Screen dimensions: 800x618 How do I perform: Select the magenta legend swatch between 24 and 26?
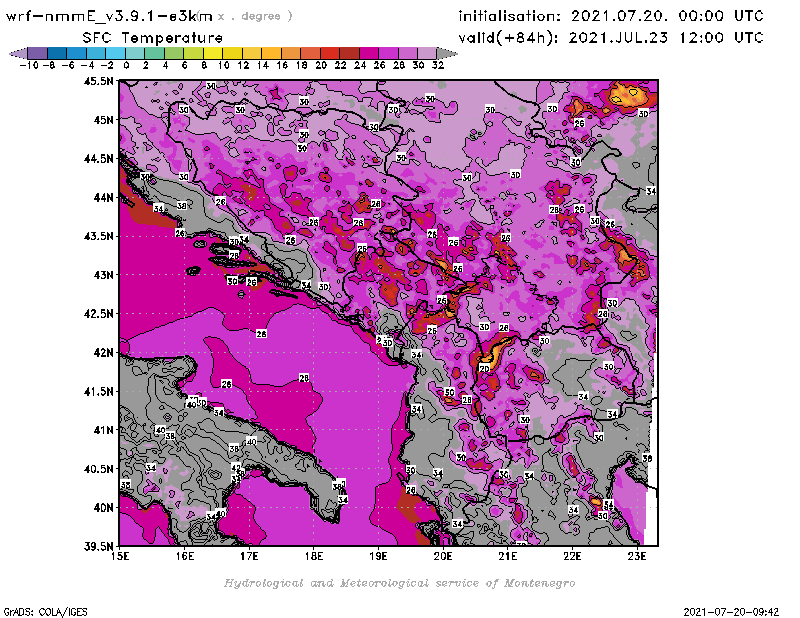(369, 53)
